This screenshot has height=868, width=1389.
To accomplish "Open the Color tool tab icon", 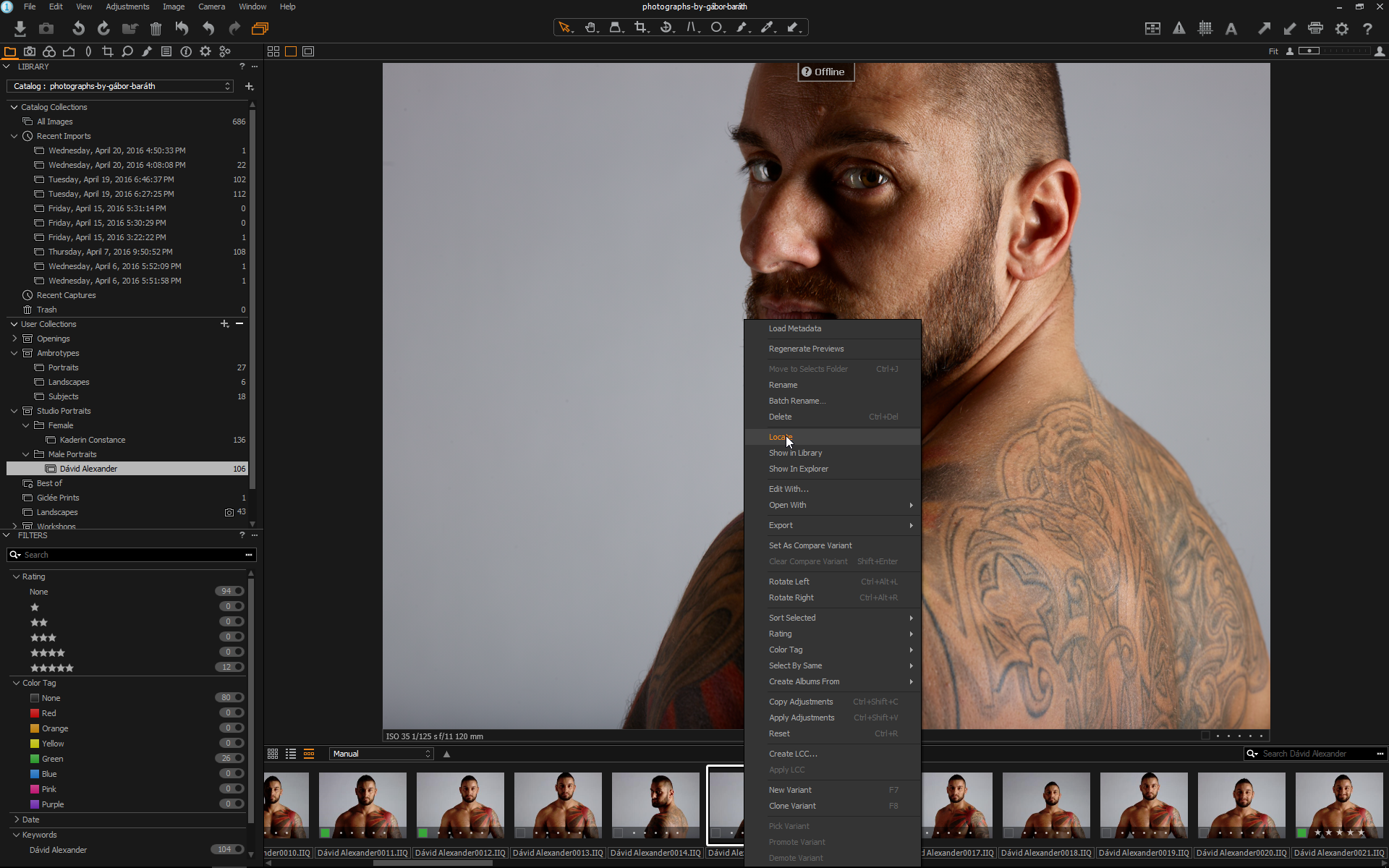I will [x=49, y=51].
